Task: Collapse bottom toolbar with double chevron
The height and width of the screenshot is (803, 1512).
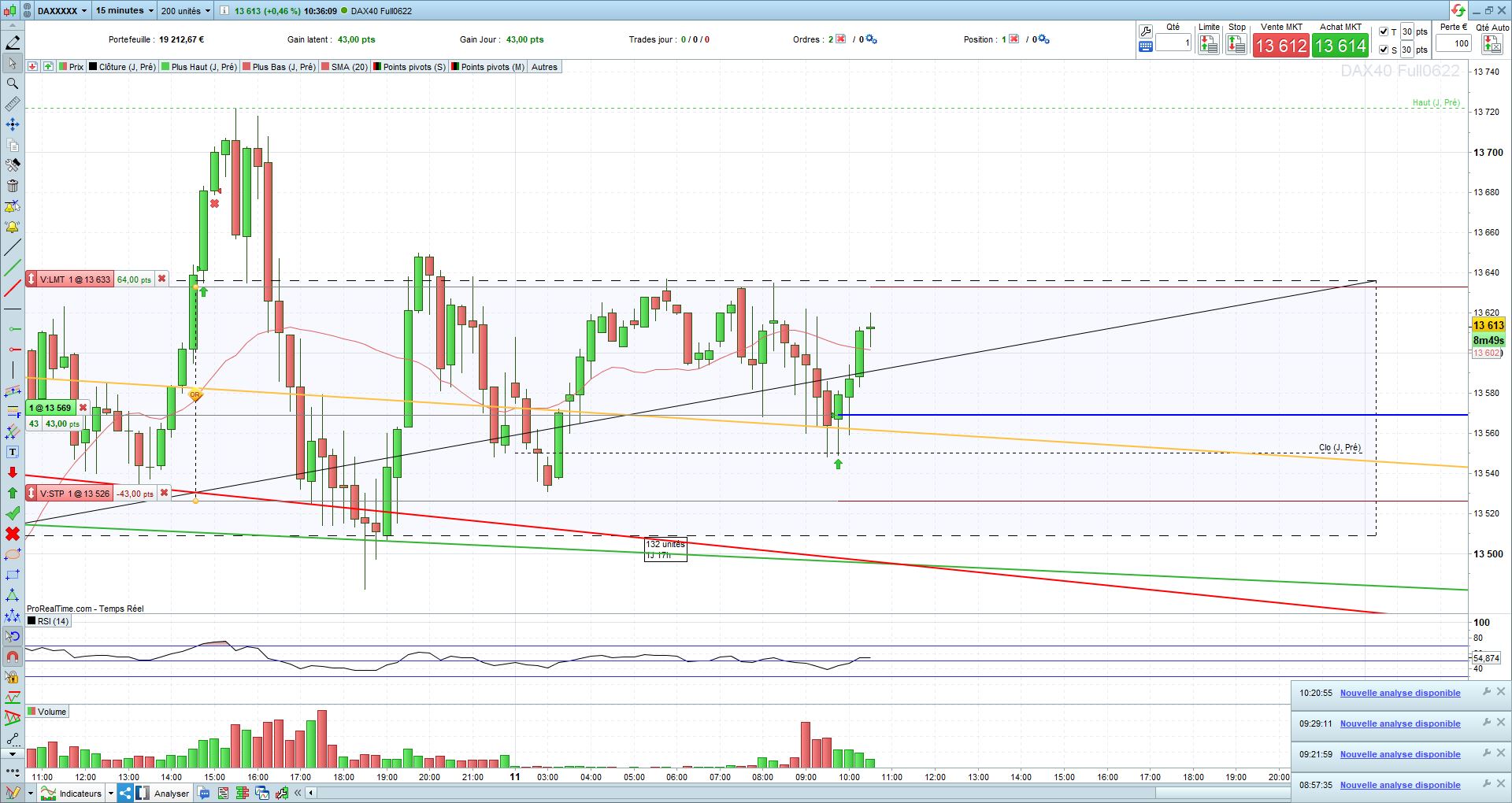Action: coord(298,793)
